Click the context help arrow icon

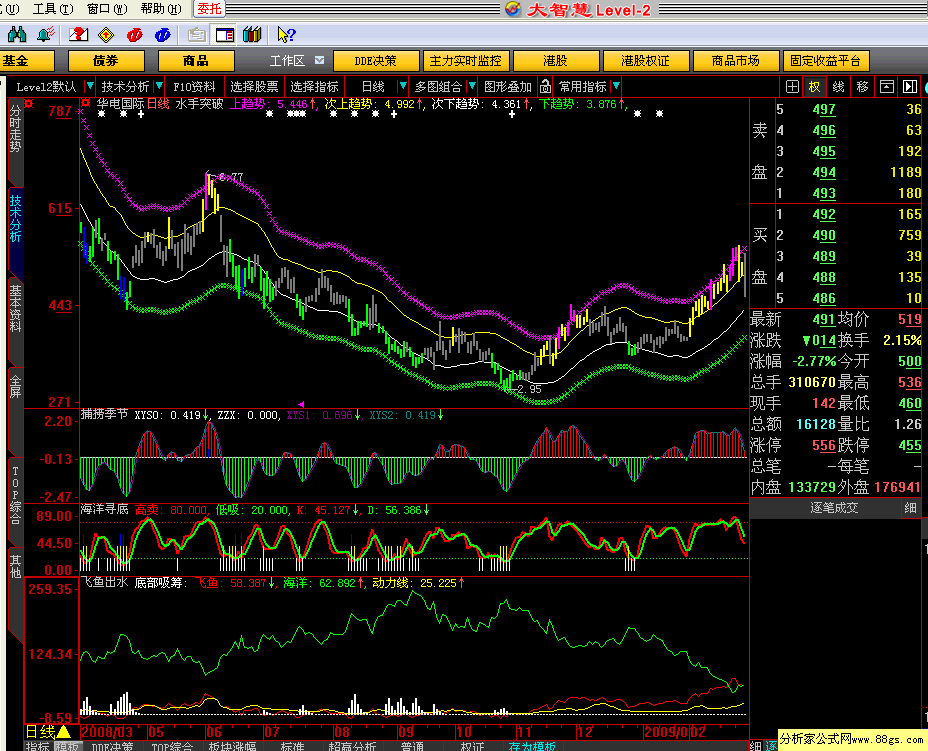click(x=286, y=35)
